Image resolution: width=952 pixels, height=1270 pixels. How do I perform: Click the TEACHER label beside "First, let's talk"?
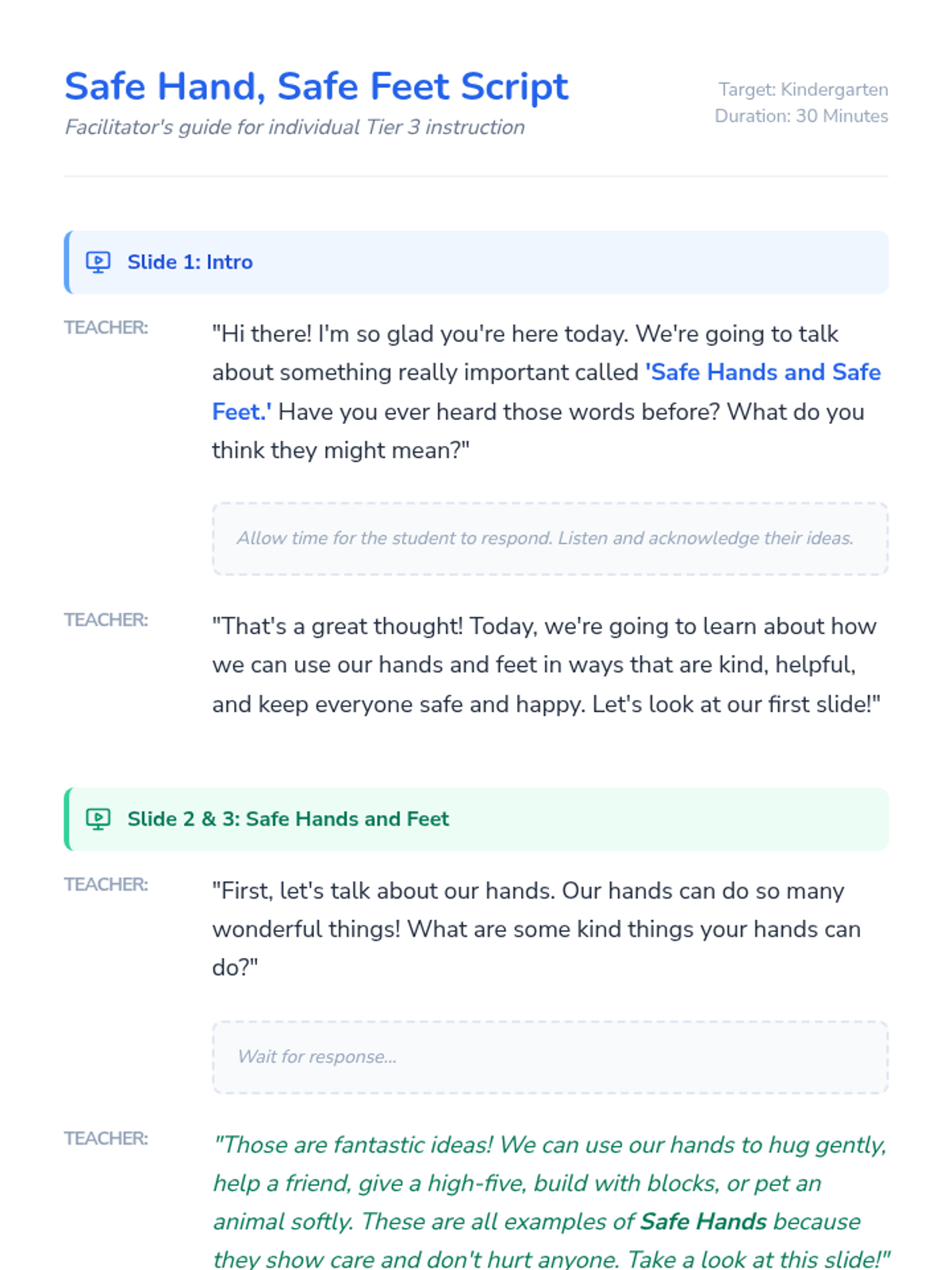pyautogui.click(x=106, y=884)
